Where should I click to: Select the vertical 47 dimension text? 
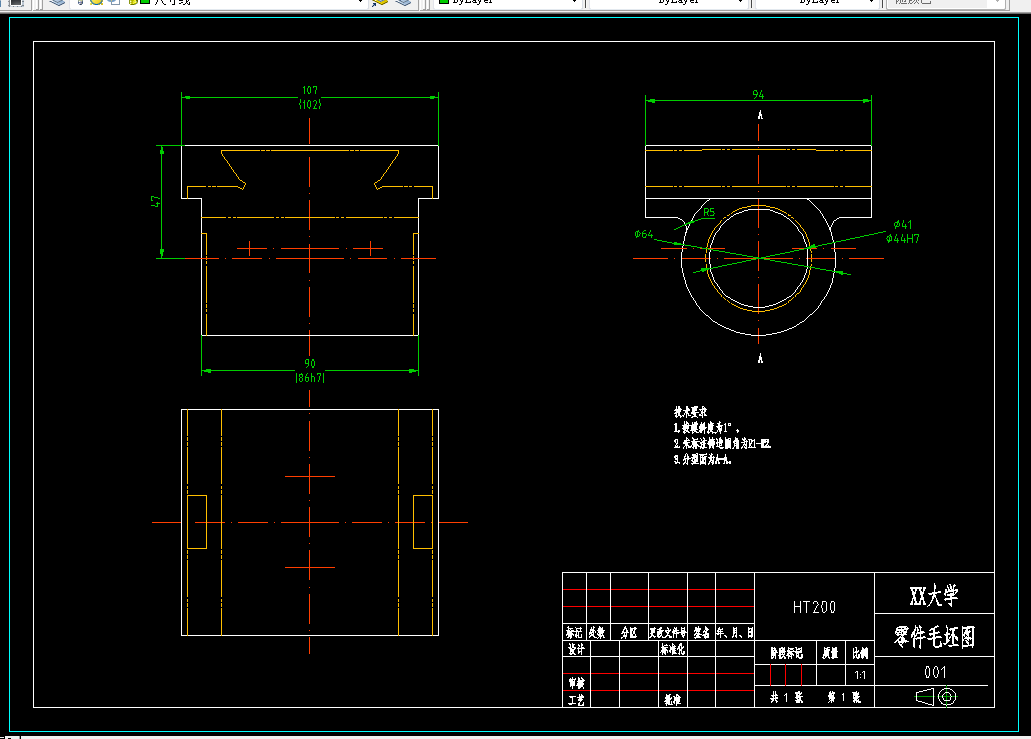coord(155,201)
